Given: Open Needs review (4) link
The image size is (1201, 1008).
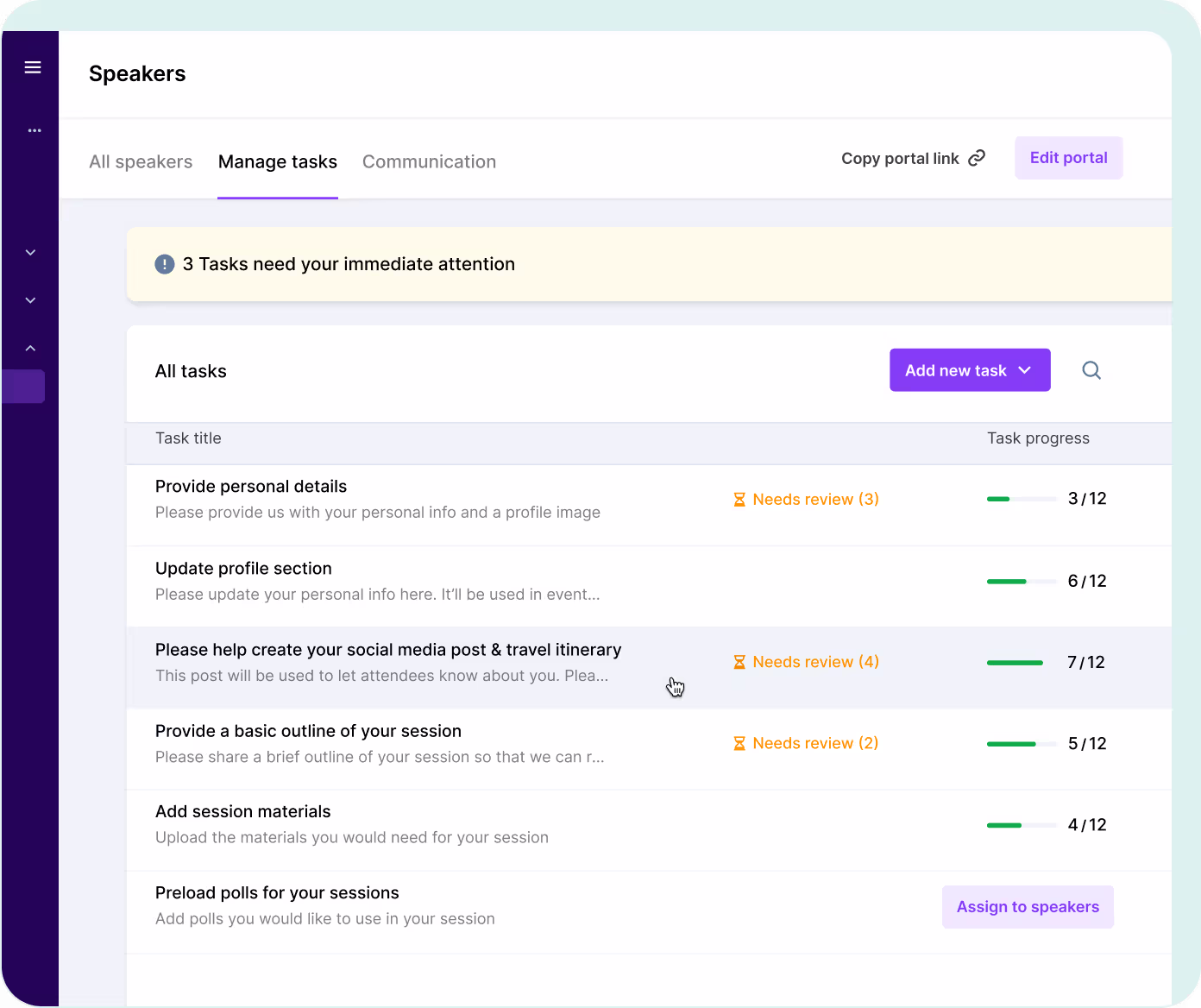Looking at the screenshot, I should point(815,662).
